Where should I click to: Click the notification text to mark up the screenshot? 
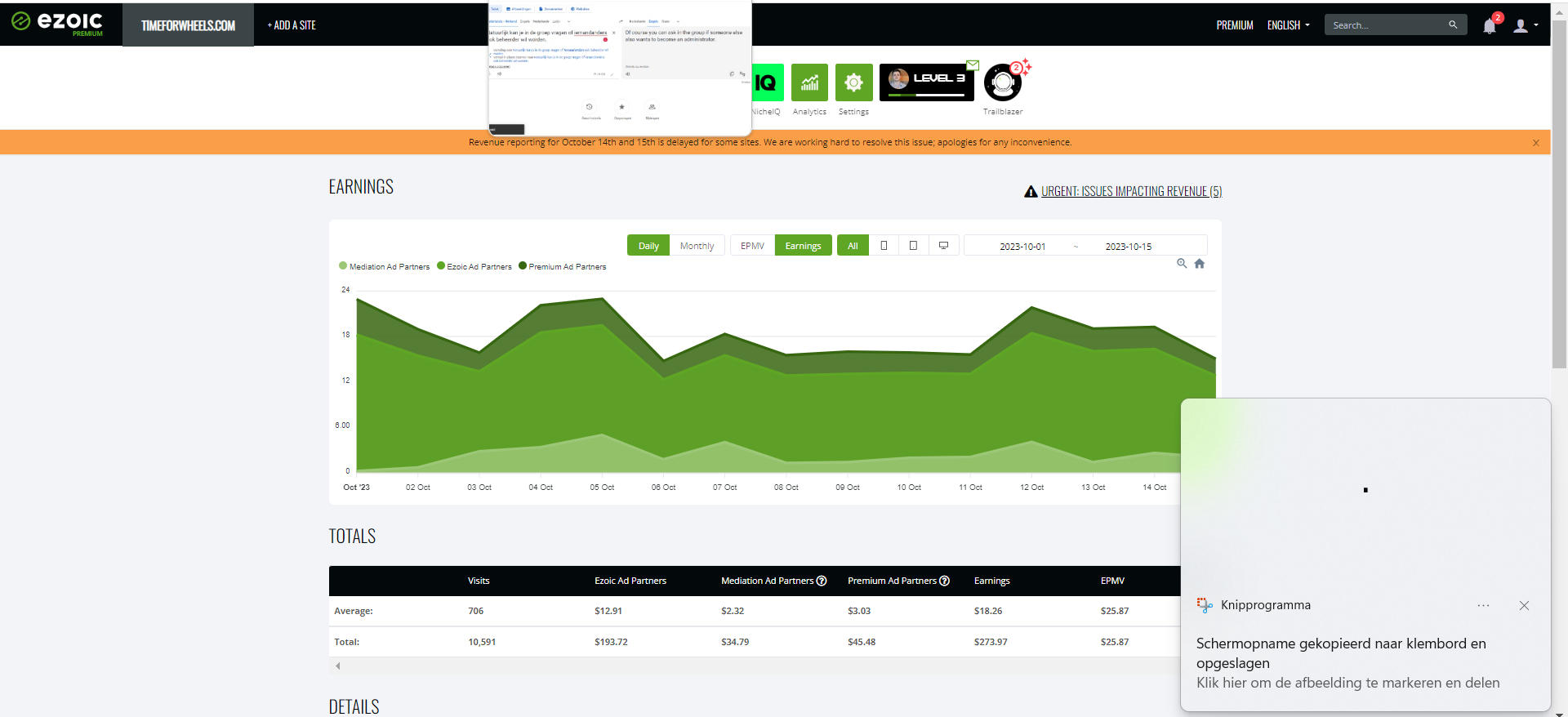(x=1347, y=683)
